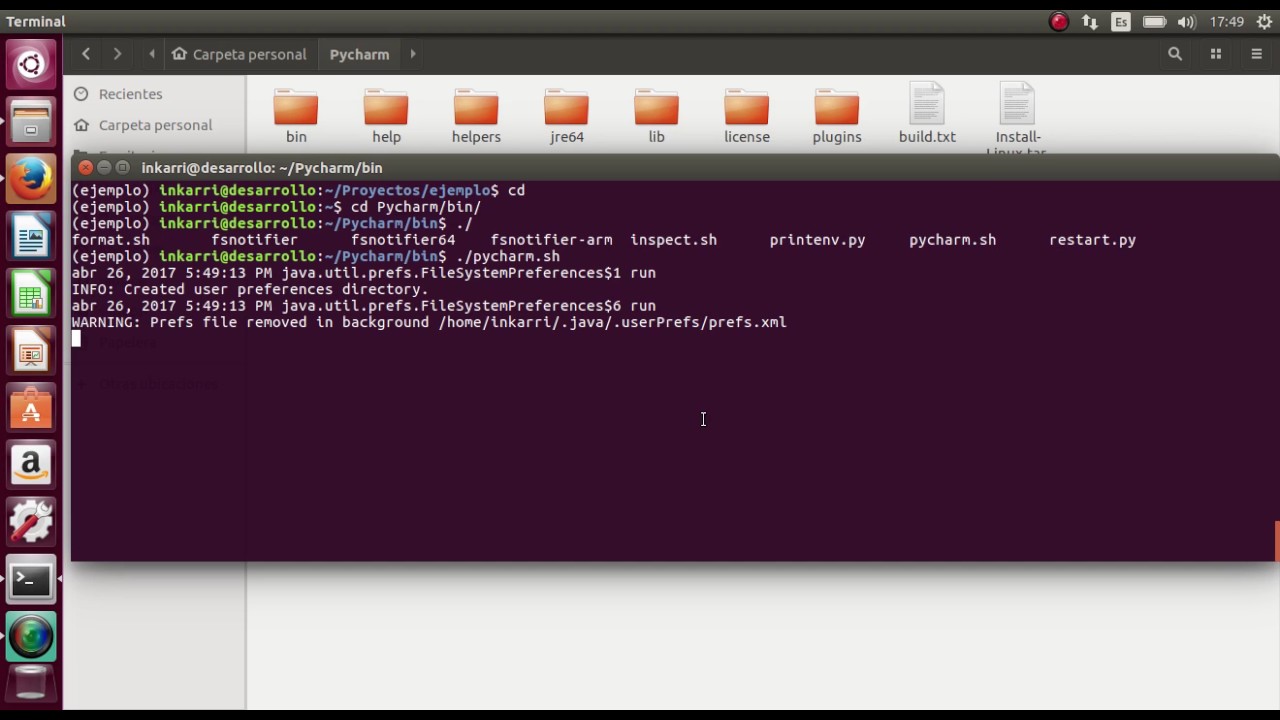Screen dimensions: 1280x720
Task: Open Ubuntu Software Center in the launcher
Action: (x=31, y=409)
